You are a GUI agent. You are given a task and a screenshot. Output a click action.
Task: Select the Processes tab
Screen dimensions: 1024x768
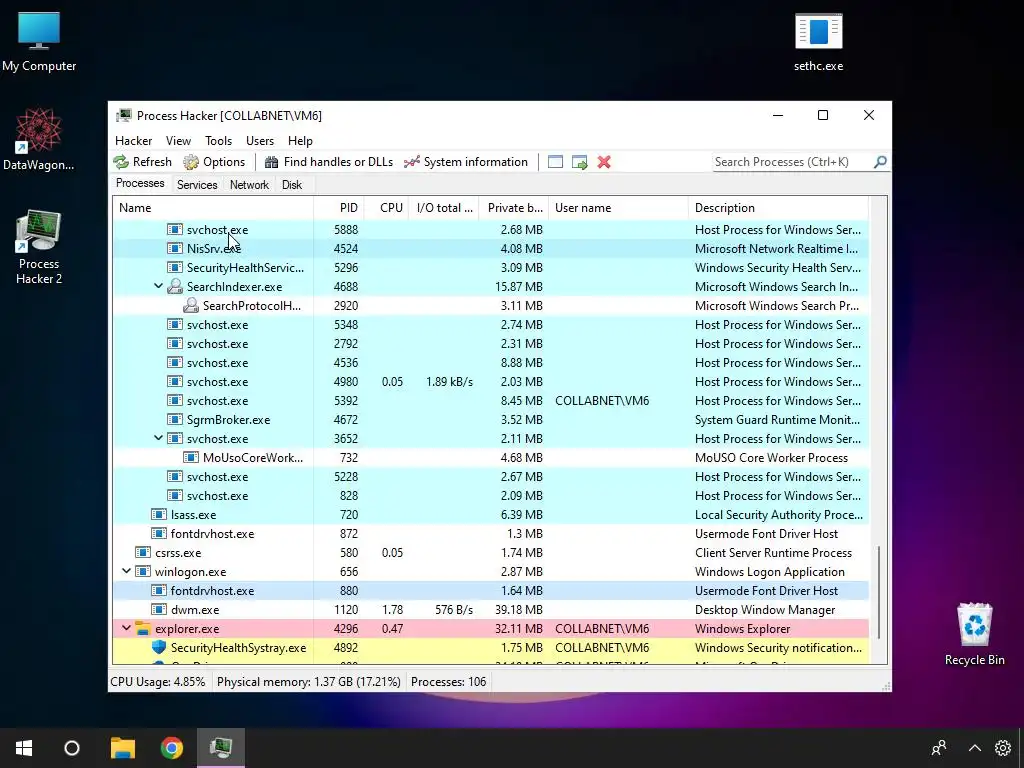pyautogui.click(x=140, y=184)
